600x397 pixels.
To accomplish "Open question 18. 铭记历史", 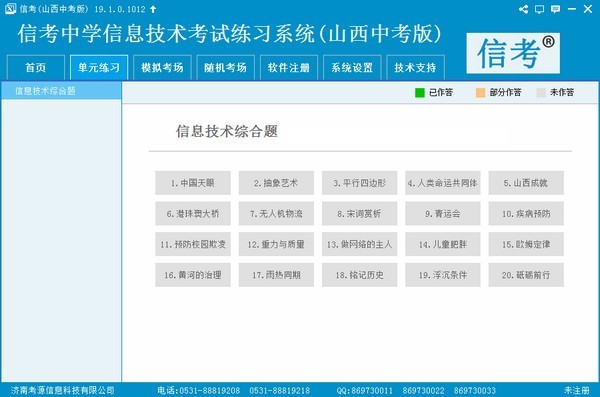I will (x=360, y=275).
